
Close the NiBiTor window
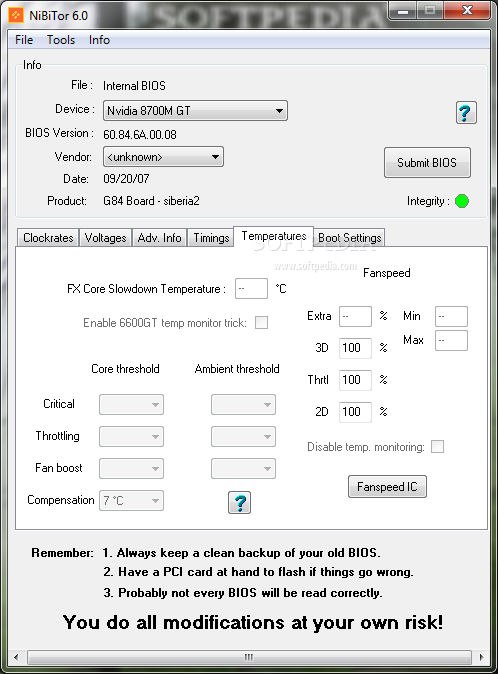467,10
